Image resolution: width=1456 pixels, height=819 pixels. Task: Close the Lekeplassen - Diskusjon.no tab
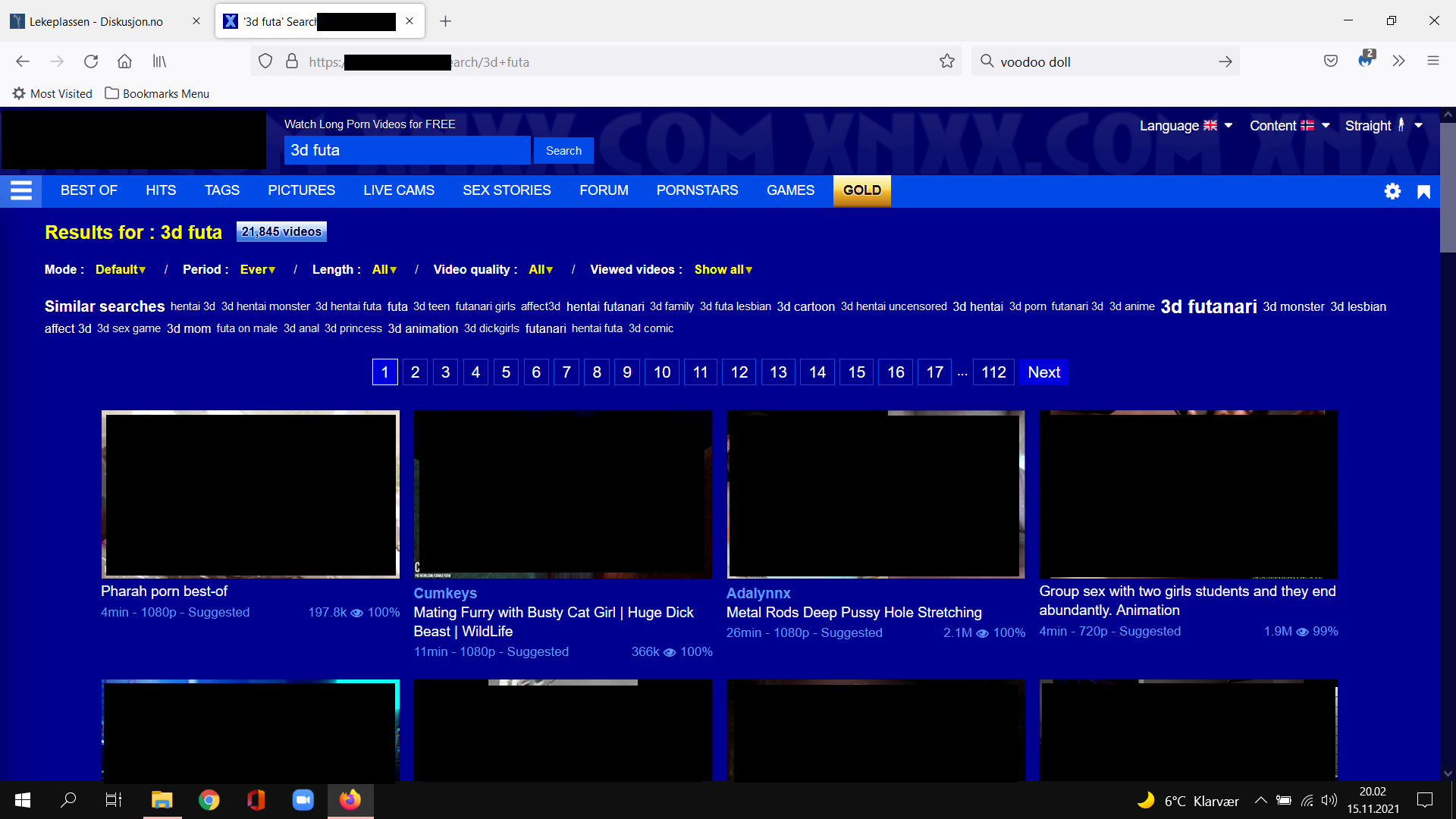click(x=196, y=21)
